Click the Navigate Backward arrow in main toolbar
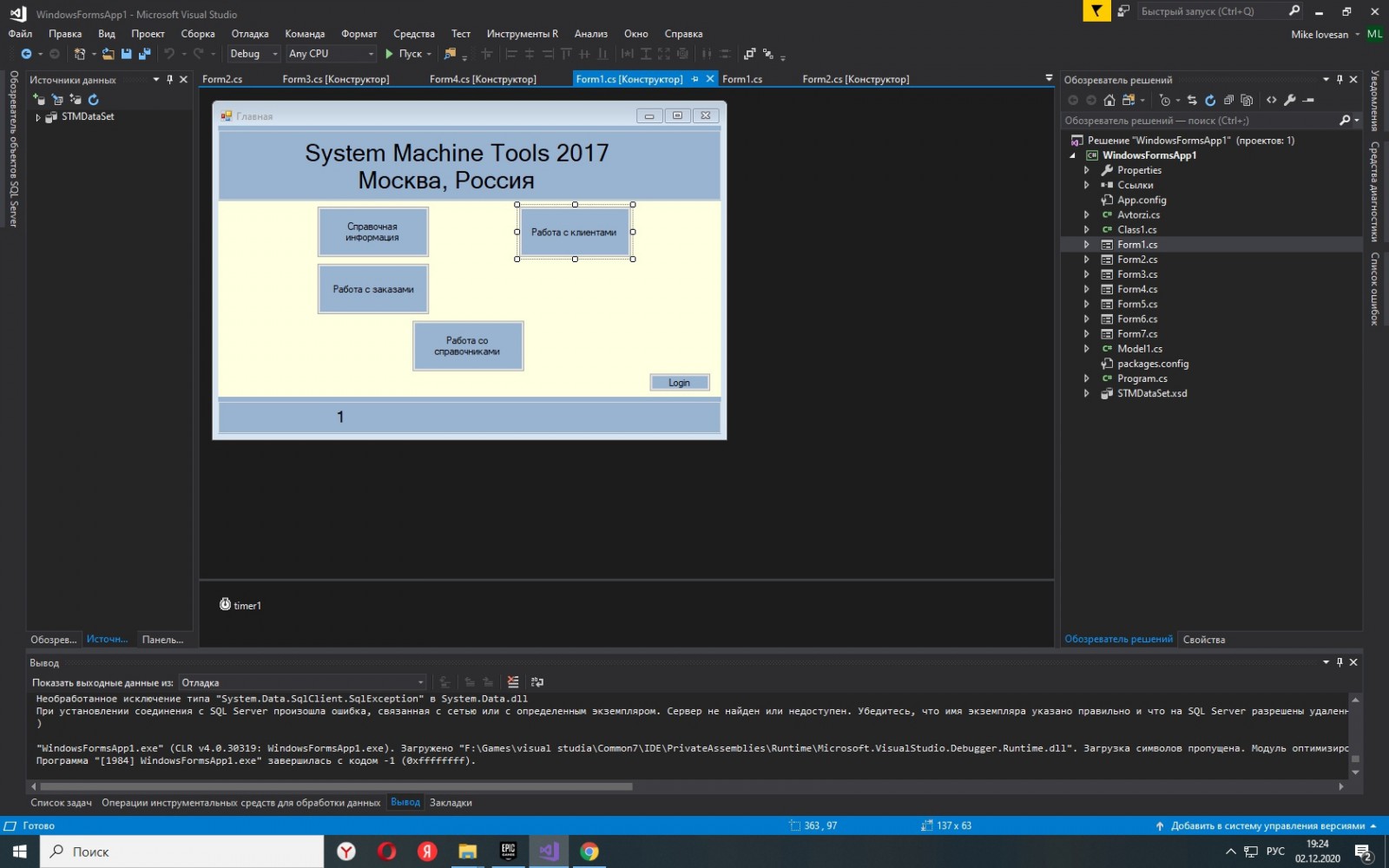 click(x=26, y=54)
